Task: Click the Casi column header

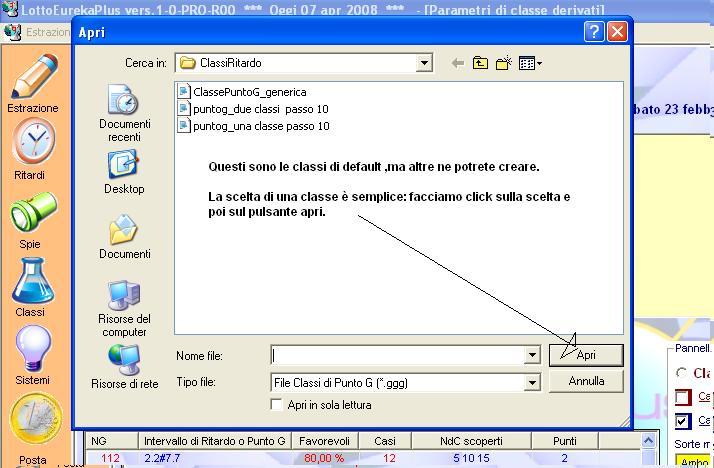Action: [385, 441]
